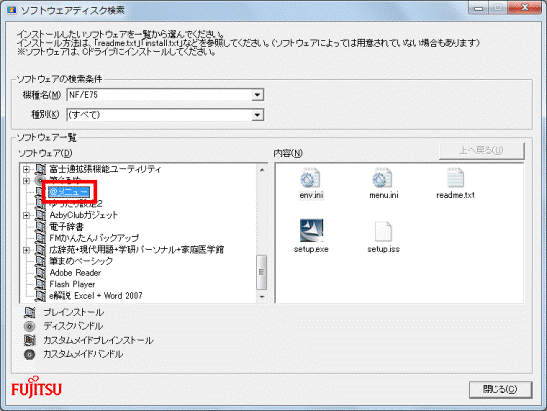Close the ソフトウェアディスク検索 window

point(524,8)
